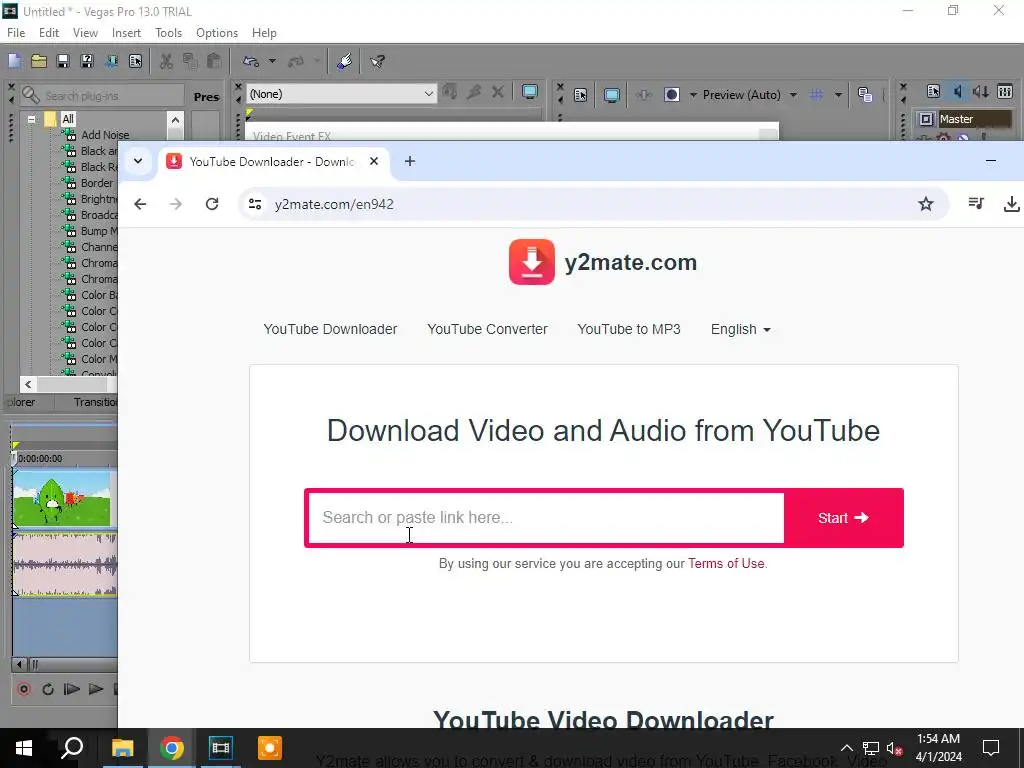Open Master Bus audio properties icon
Image resolution: width=1024 pixels, height=768 pixels.
[933, 91]
